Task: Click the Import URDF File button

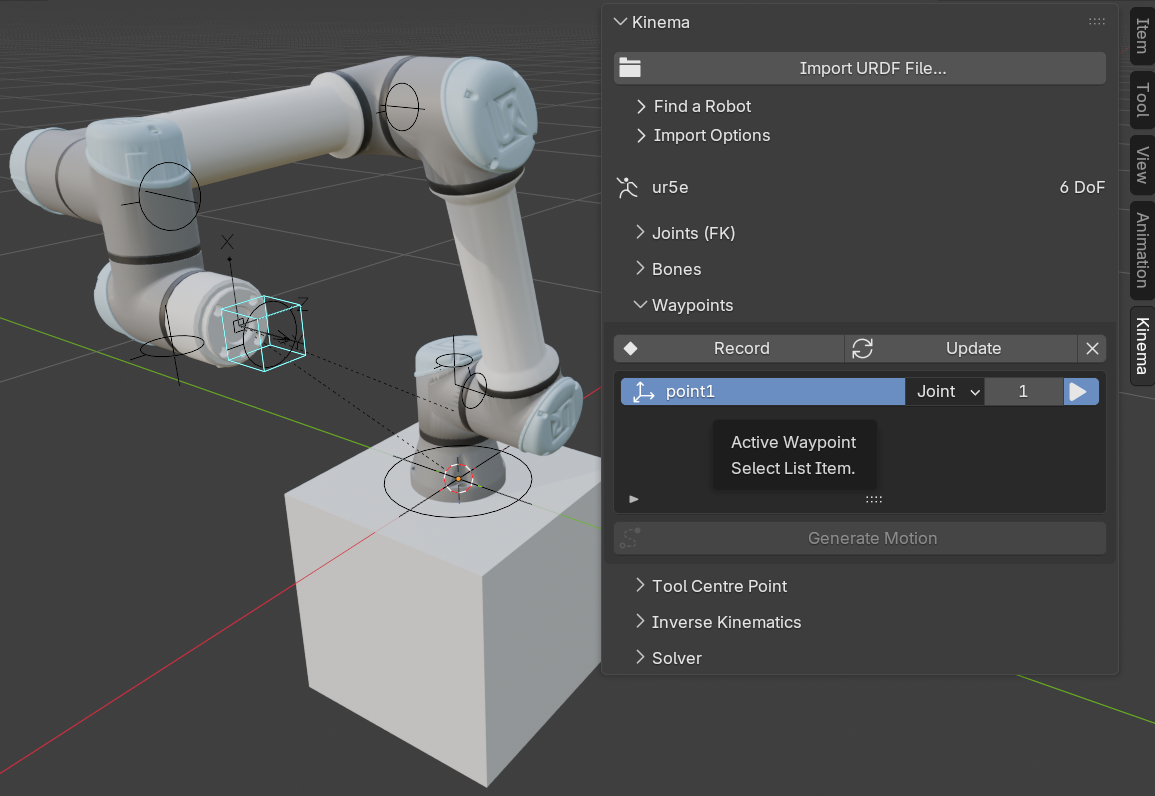Action: coord(860,68)
